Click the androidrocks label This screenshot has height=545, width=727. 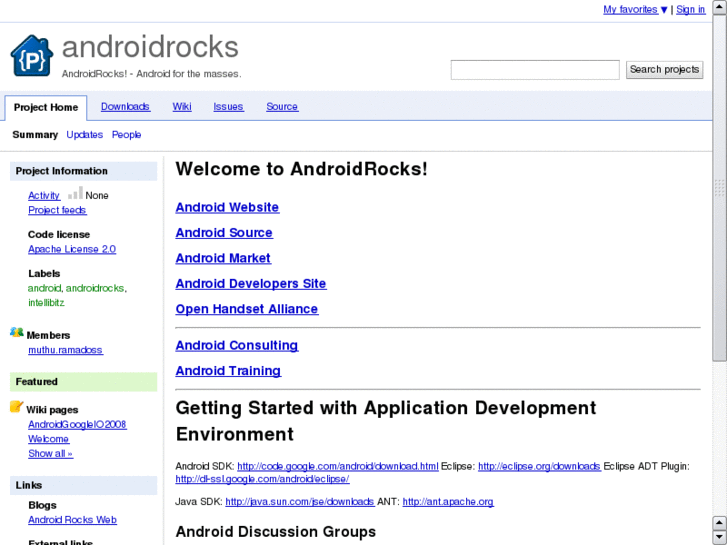[x=95, y=288]
